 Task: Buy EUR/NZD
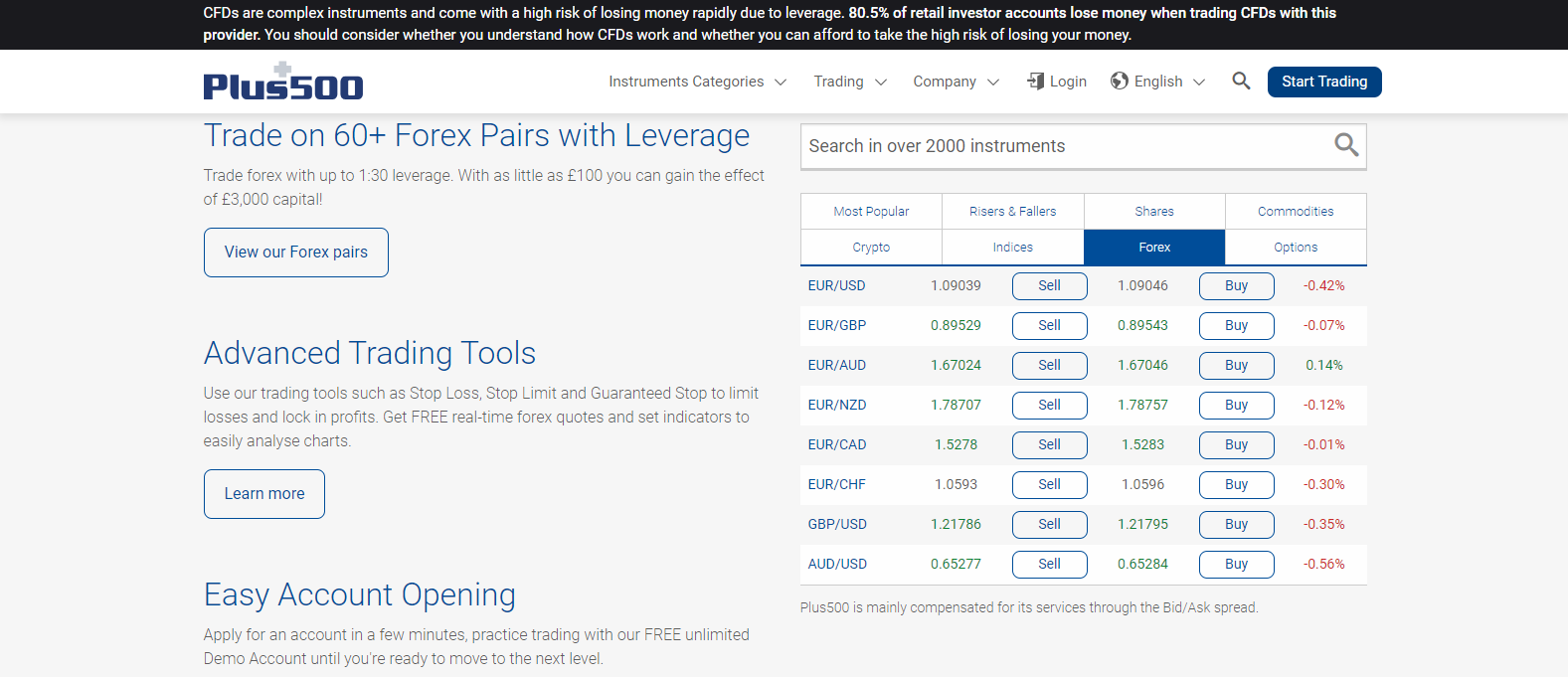click(1237, 406)
